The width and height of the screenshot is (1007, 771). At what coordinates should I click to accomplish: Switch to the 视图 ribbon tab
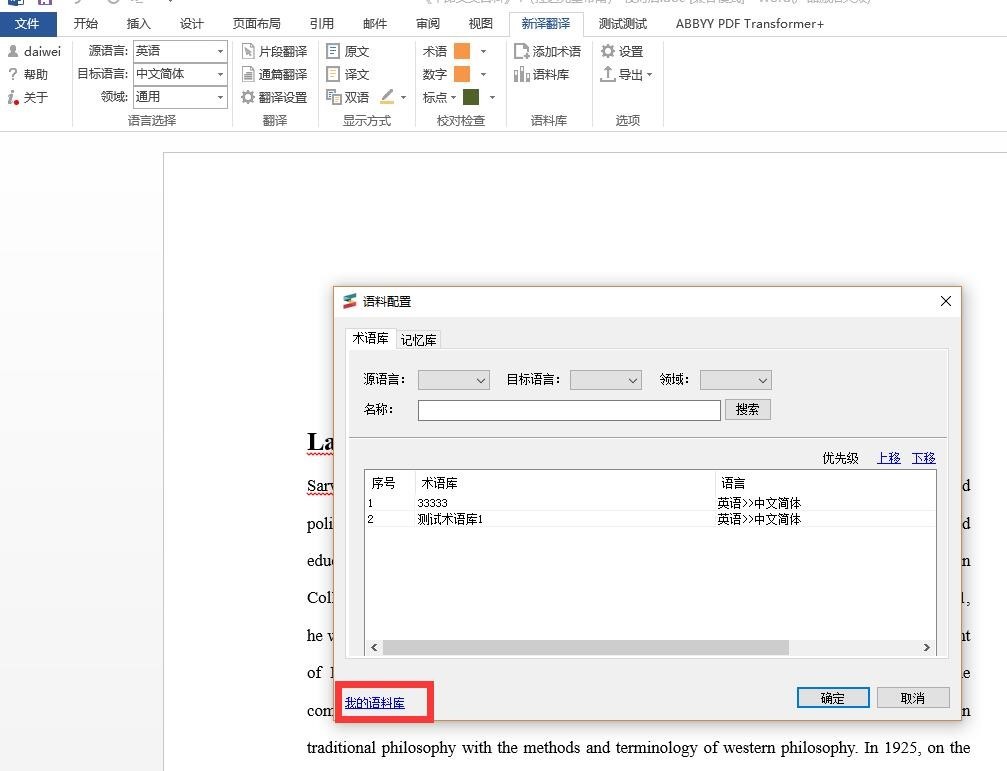coord(480,24)
